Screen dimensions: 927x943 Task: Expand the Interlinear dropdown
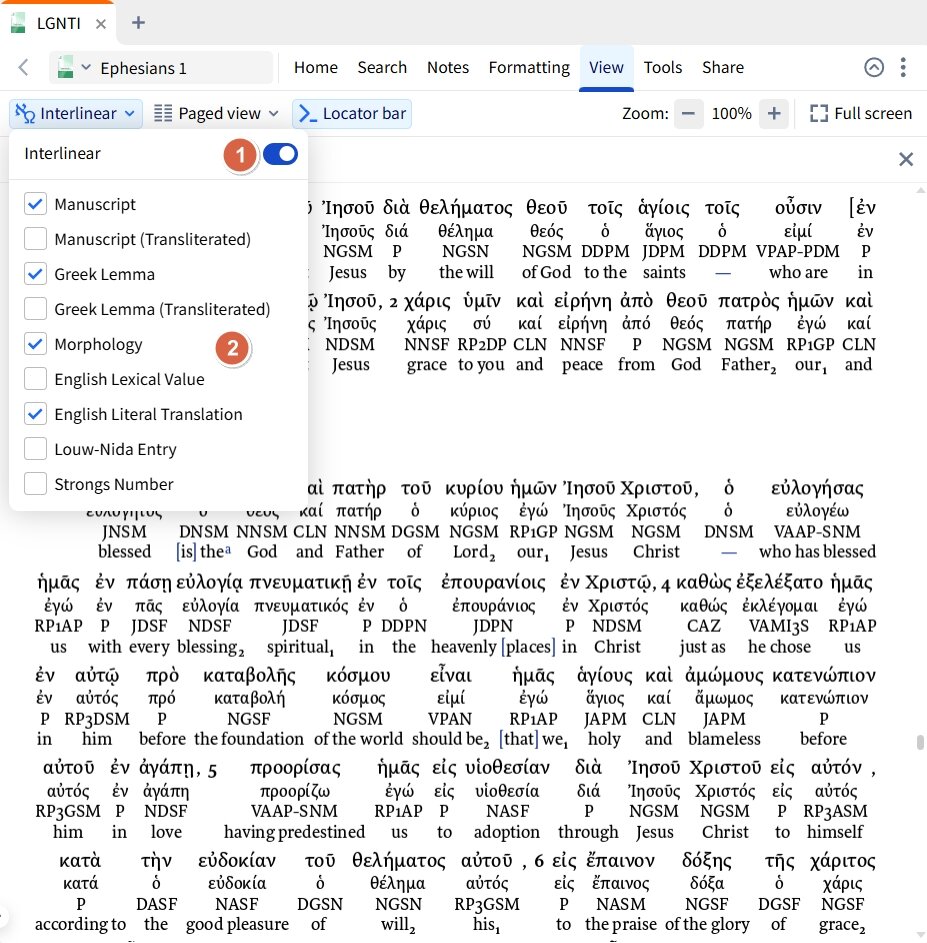[76, 114]
